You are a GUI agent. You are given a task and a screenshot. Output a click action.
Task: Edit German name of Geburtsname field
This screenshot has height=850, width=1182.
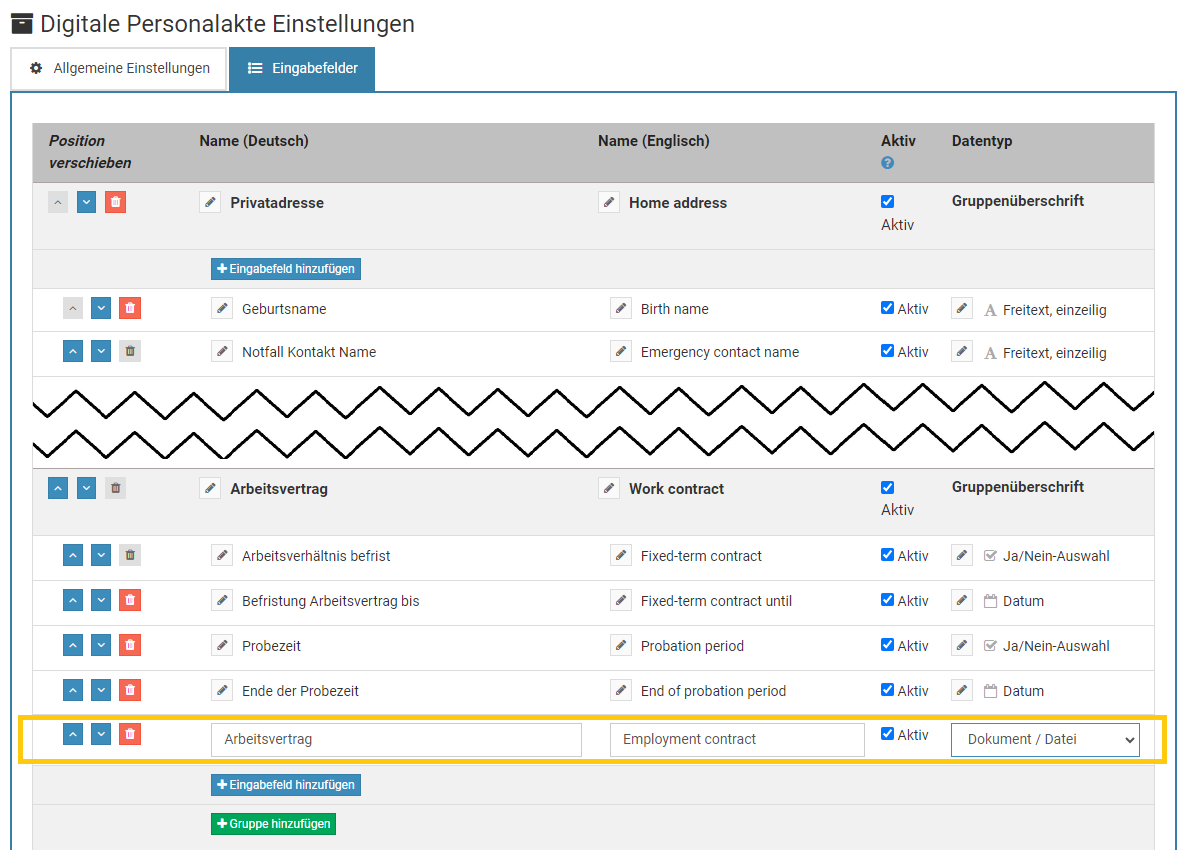point(222,308)
